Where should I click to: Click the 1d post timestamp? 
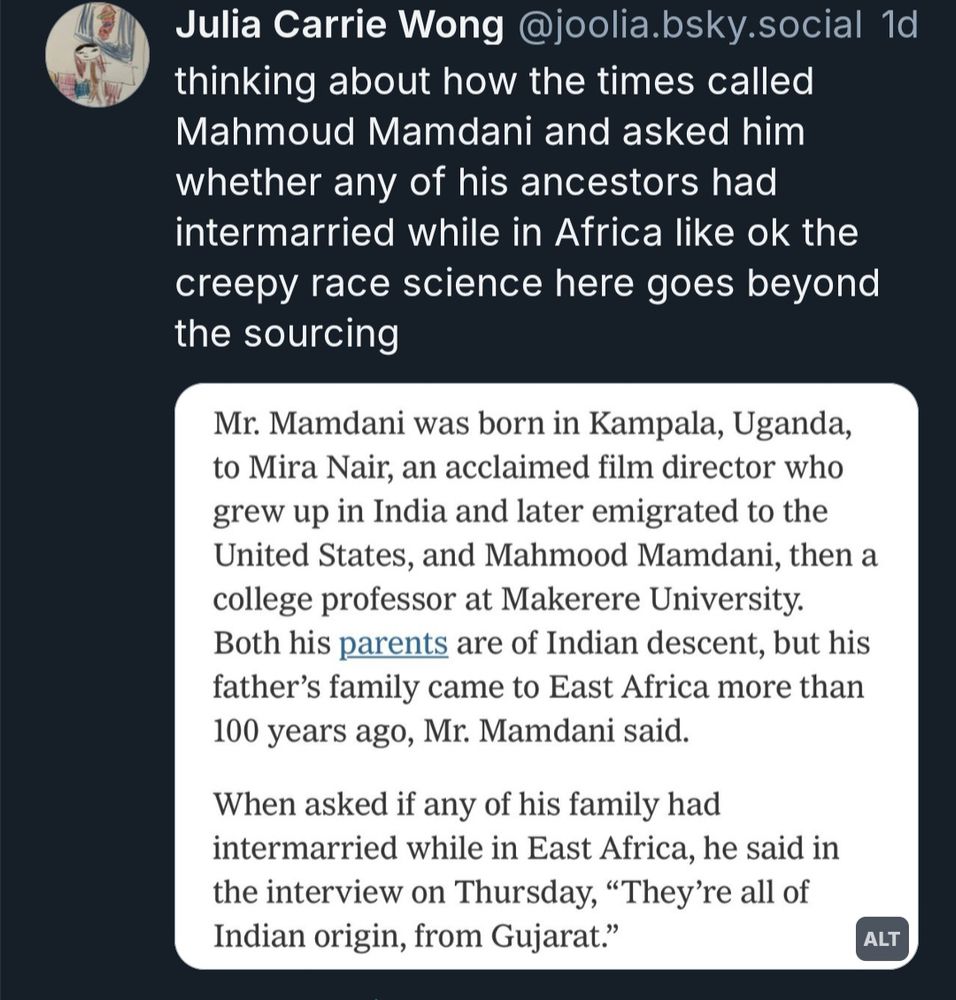[x=899, y=26]
